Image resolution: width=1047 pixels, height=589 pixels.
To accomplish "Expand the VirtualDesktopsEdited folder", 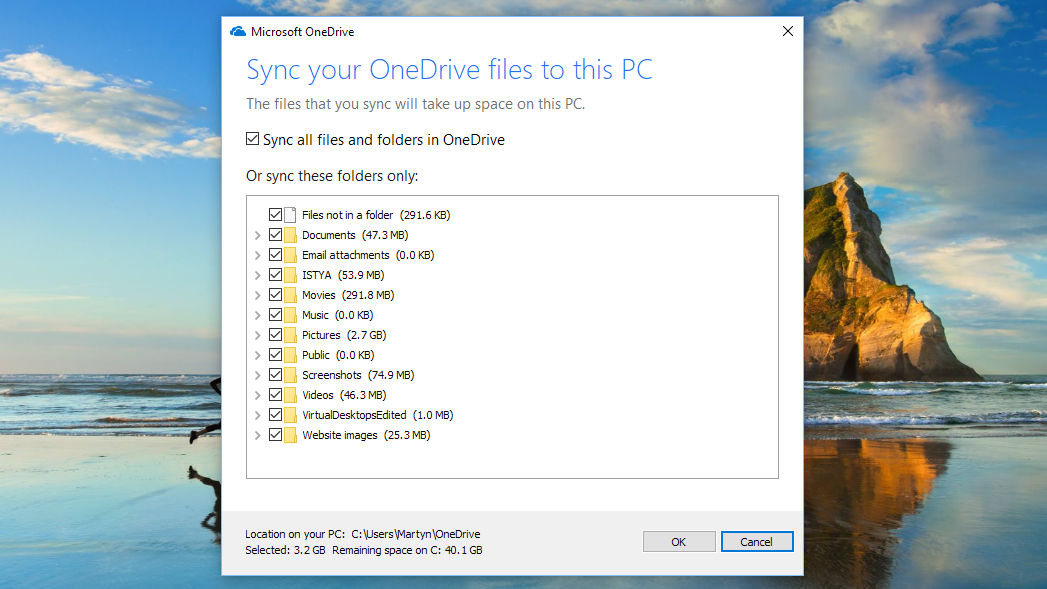I will (258, 415).
